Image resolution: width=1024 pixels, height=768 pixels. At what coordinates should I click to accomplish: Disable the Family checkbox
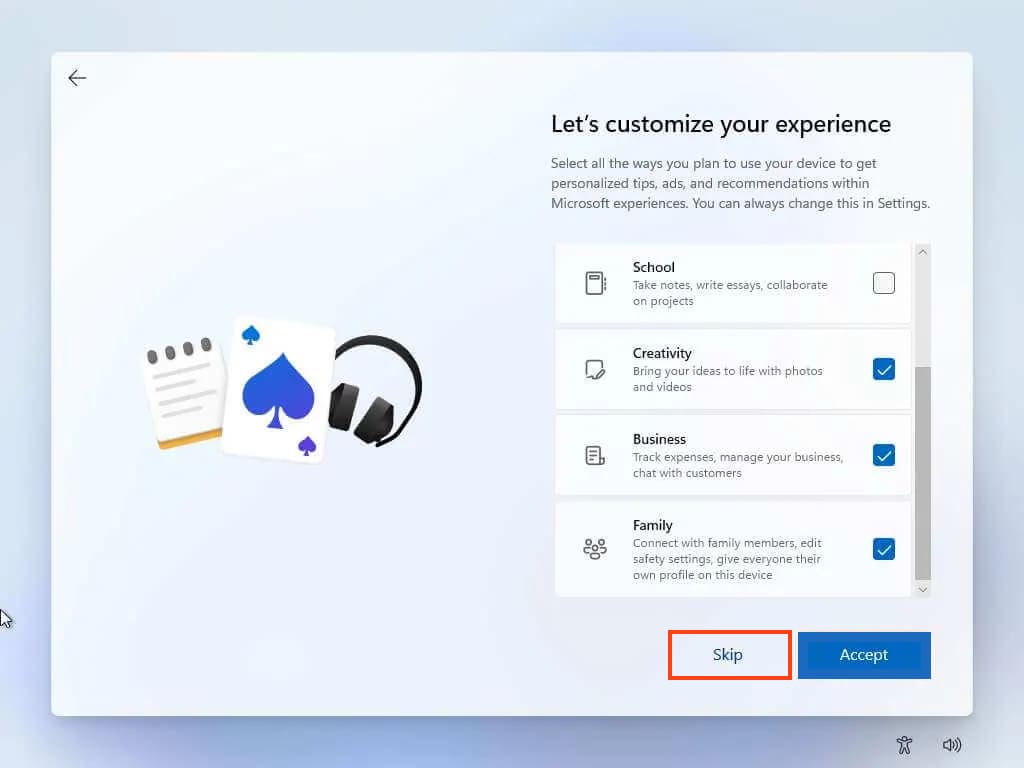coord(884,549)
